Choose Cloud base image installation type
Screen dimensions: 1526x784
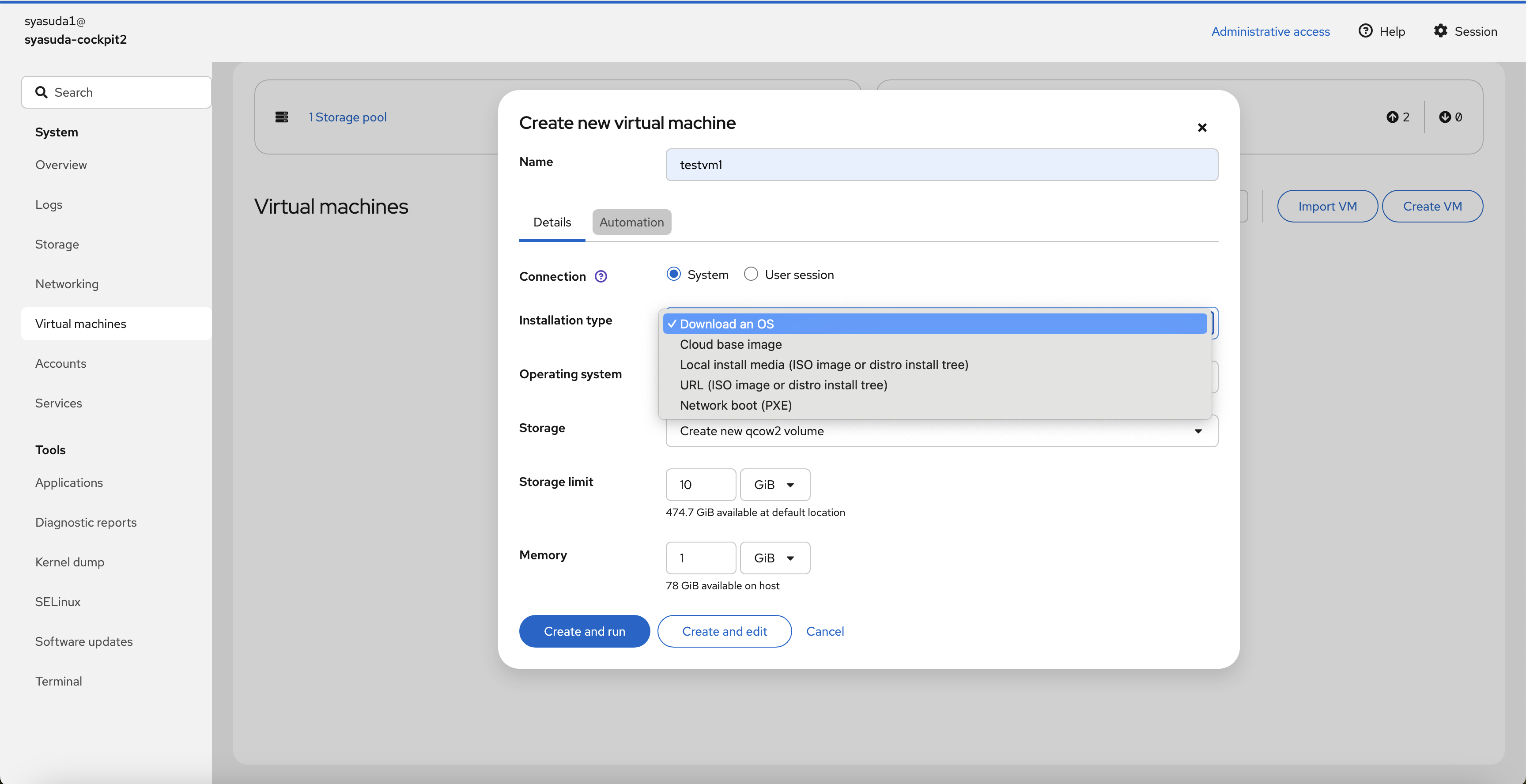pos(730,345)
